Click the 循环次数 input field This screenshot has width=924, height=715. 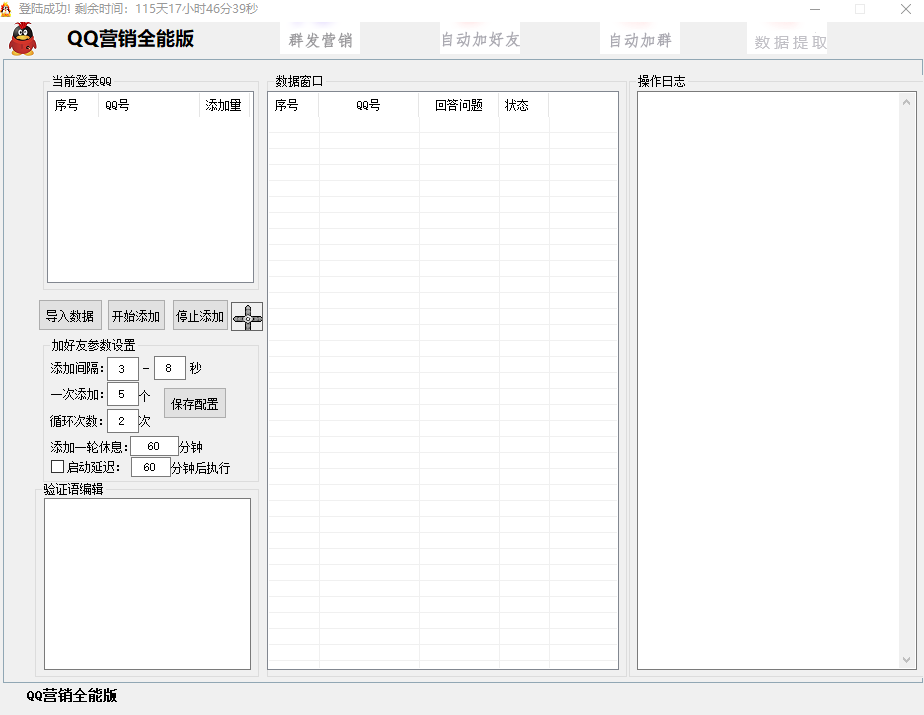click(122, 421)
